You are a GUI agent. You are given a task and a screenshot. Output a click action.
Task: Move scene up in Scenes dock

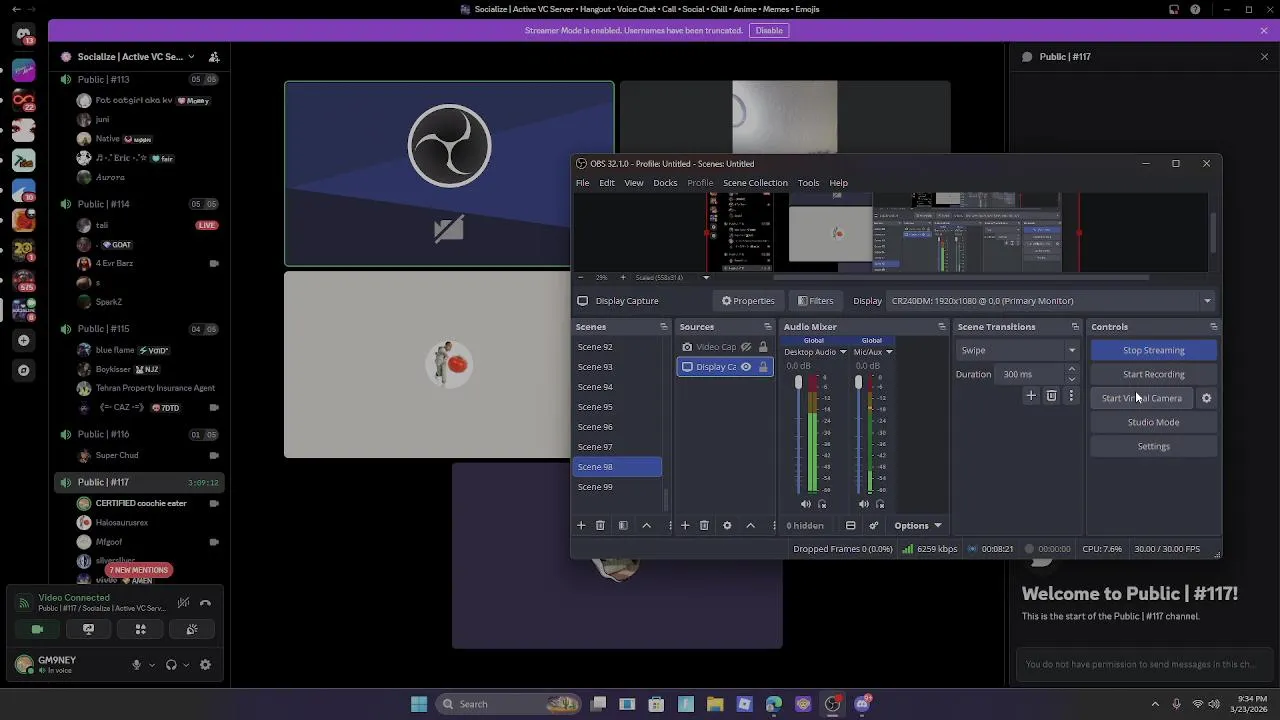(x=646, y=525)
